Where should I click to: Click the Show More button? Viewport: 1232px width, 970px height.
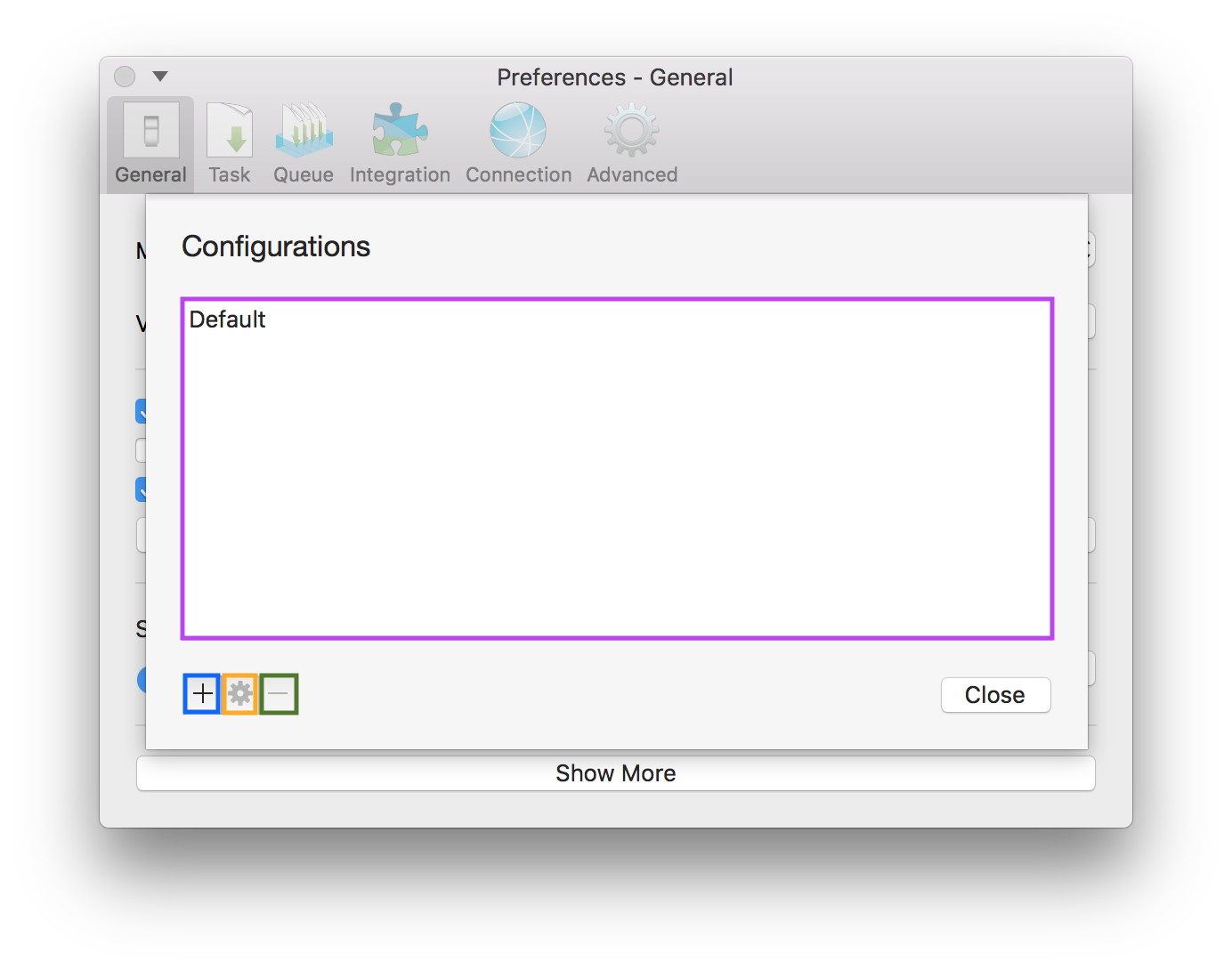pyautogui.click(x=616, y=772)
